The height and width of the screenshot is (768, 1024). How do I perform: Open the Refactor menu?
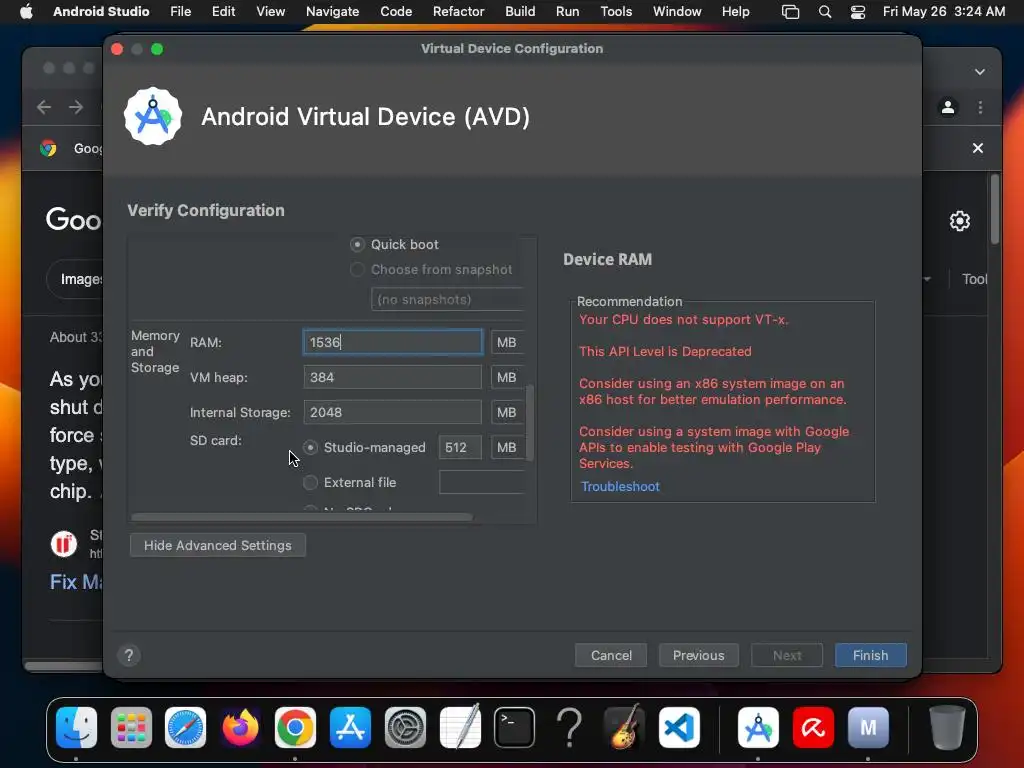[458, 12]
